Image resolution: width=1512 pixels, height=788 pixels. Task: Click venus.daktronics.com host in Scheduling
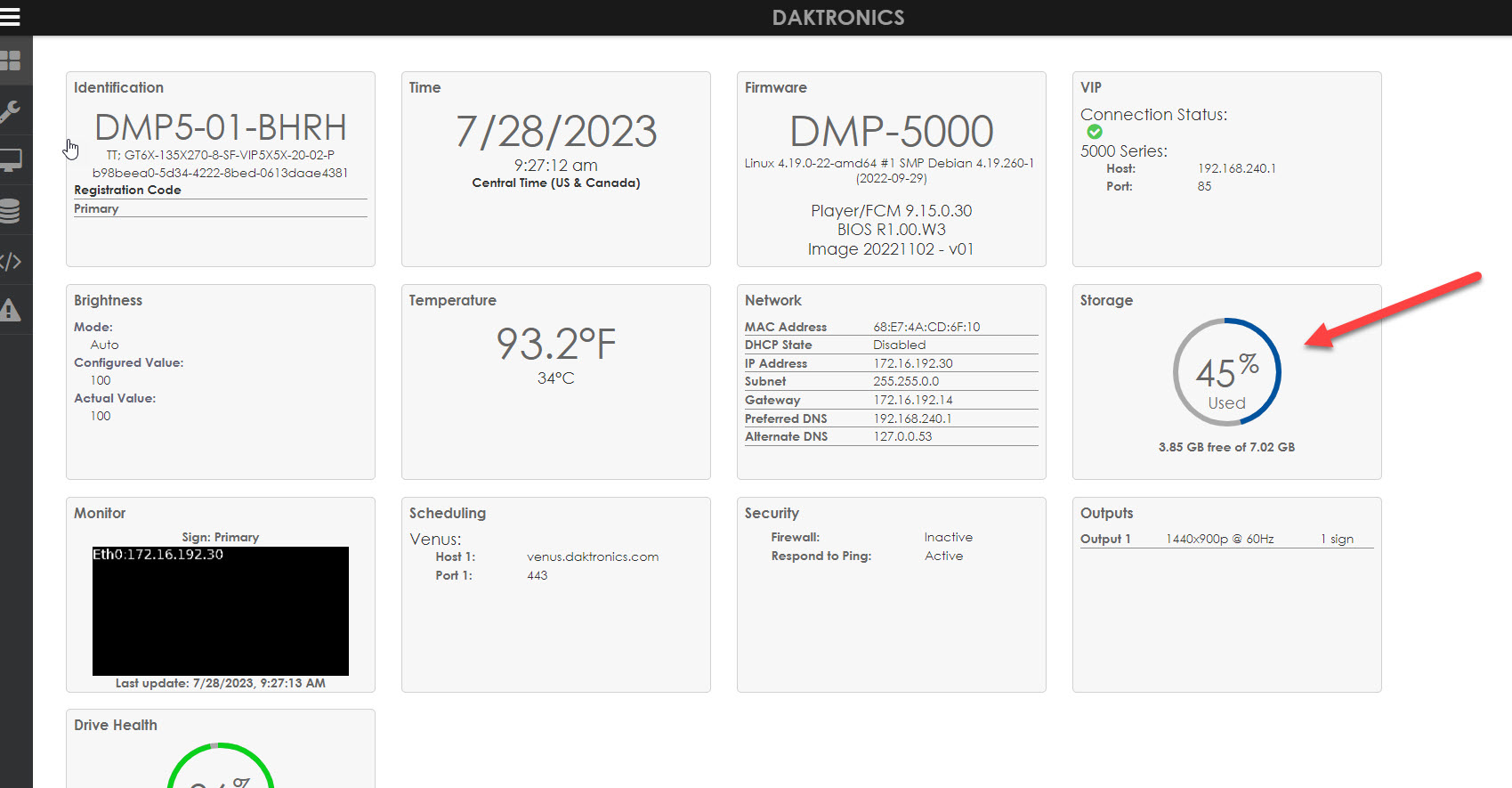click(x=592, y=556)
